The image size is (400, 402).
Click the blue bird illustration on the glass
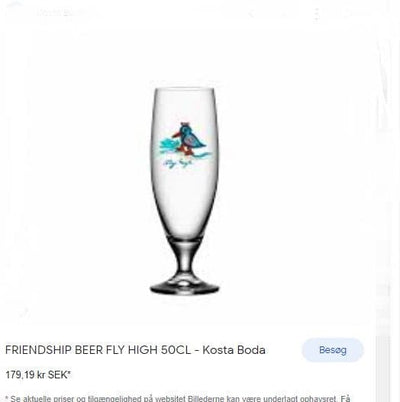click(189, 137)
